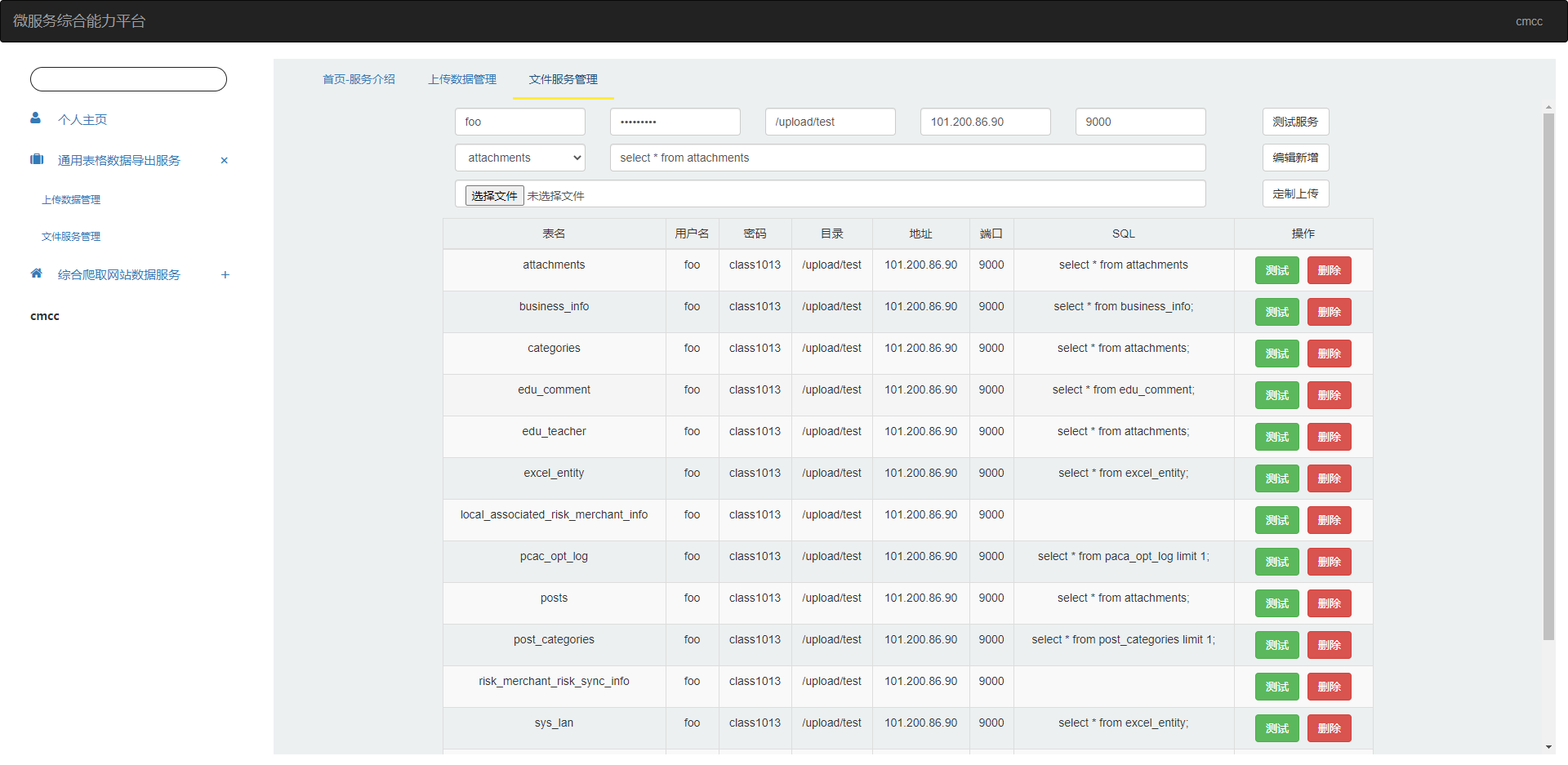
Task: Delete the edu_teacher row with 删除
Action: [1330, 437]
